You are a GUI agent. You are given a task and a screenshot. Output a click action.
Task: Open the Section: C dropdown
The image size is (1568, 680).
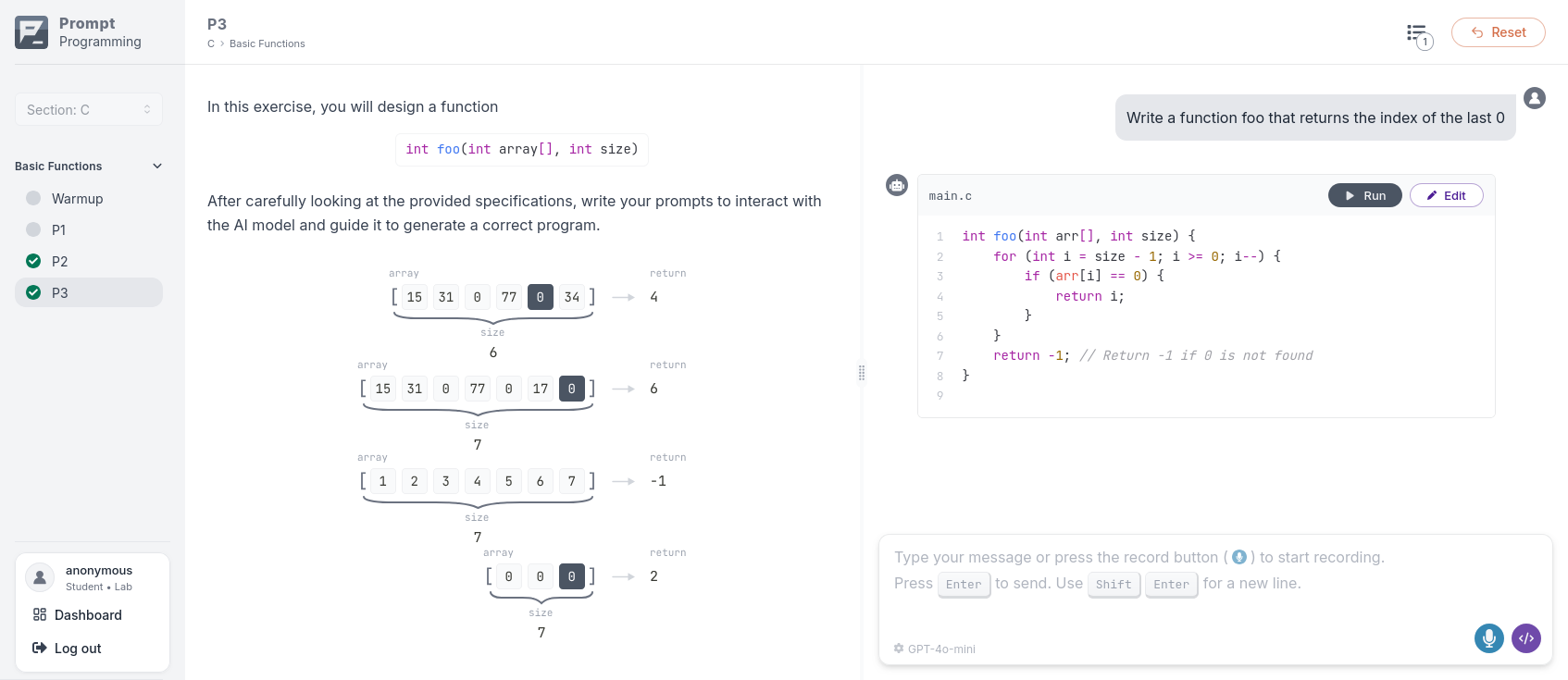(89, 109)
